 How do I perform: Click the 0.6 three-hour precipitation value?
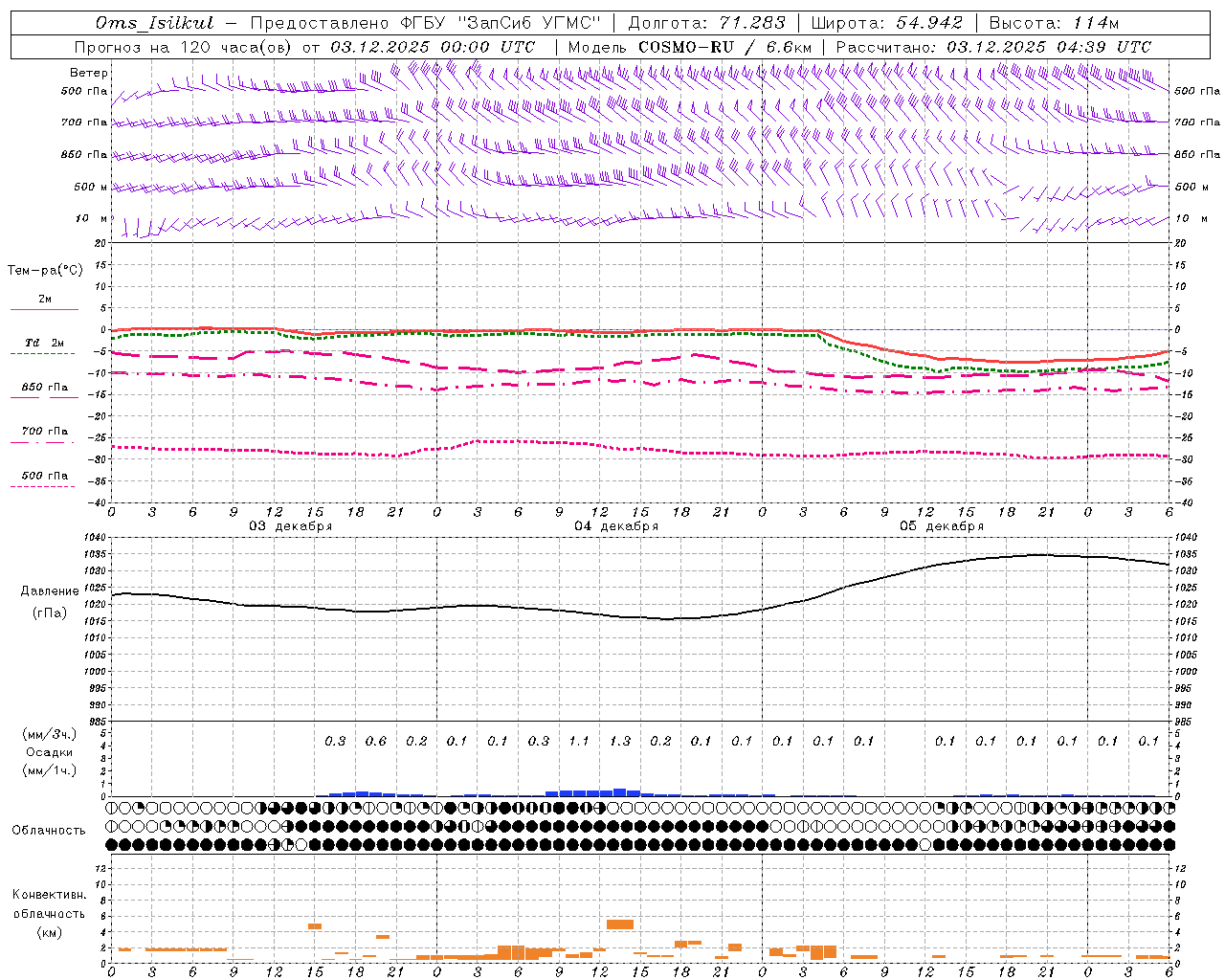coord(376,742)
